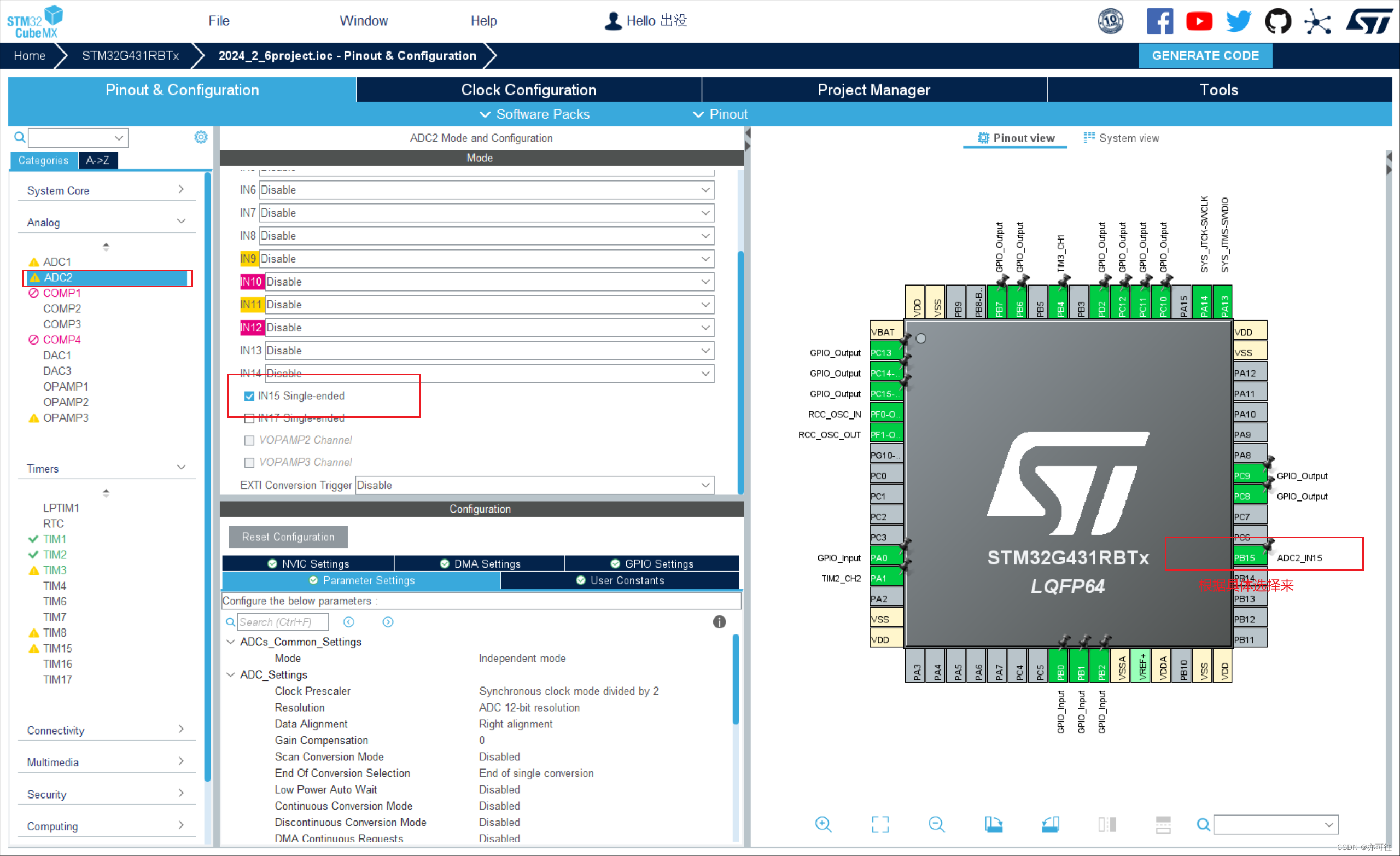Check IN17 Single-ended checkbox
The width and height of the screenshot is (1400, 856).
[x=249, y=418]
